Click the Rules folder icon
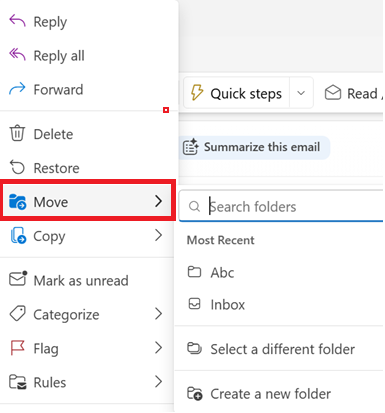The width and height of the screenshot is (385, 413). click(x=18, y=382)
